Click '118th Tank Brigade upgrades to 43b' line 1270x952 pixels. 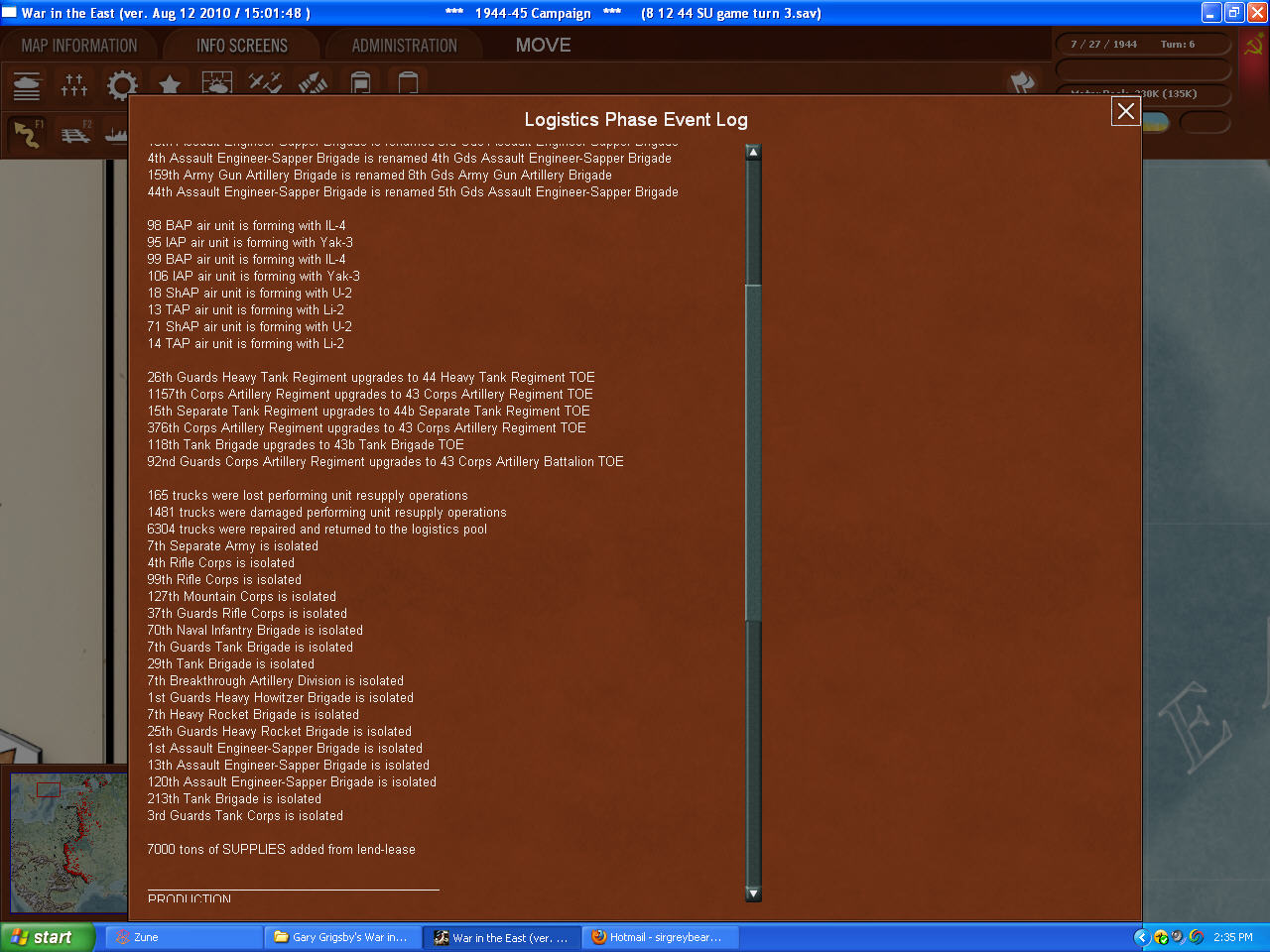click(x=306, y=445)
